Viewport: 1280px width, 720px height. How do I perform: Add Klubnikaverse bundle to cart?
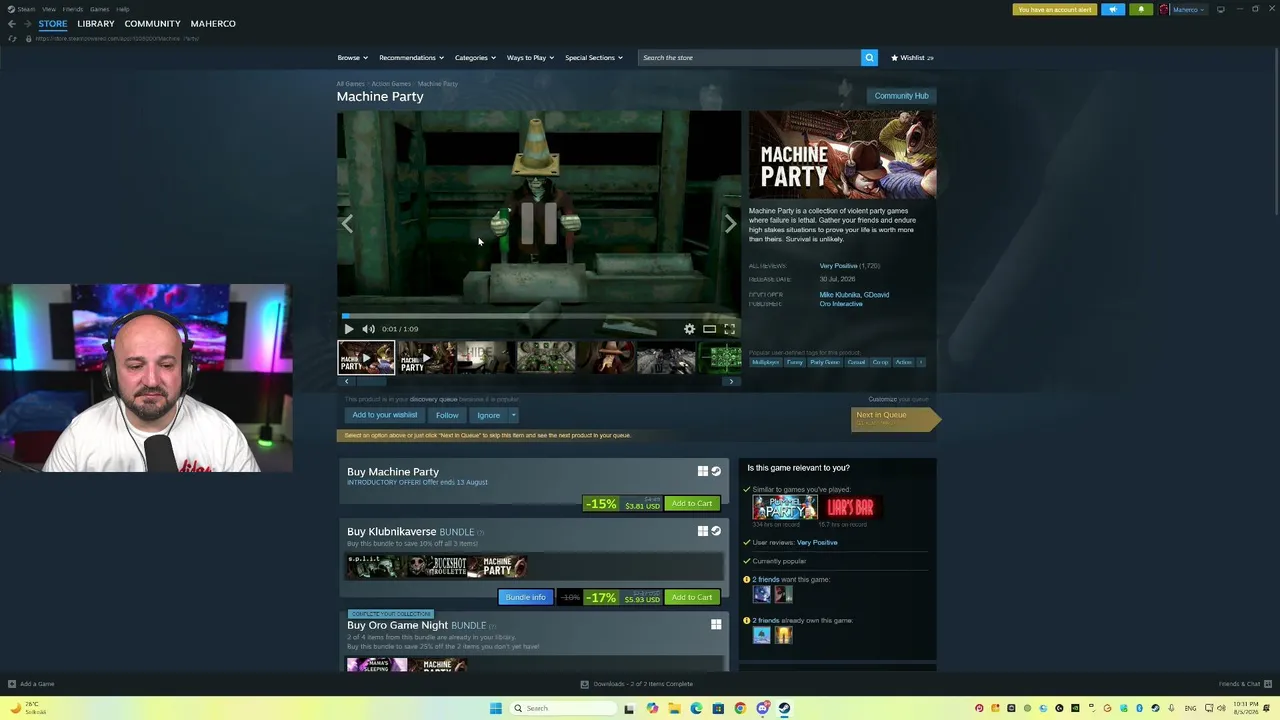[x=692, y=598]
